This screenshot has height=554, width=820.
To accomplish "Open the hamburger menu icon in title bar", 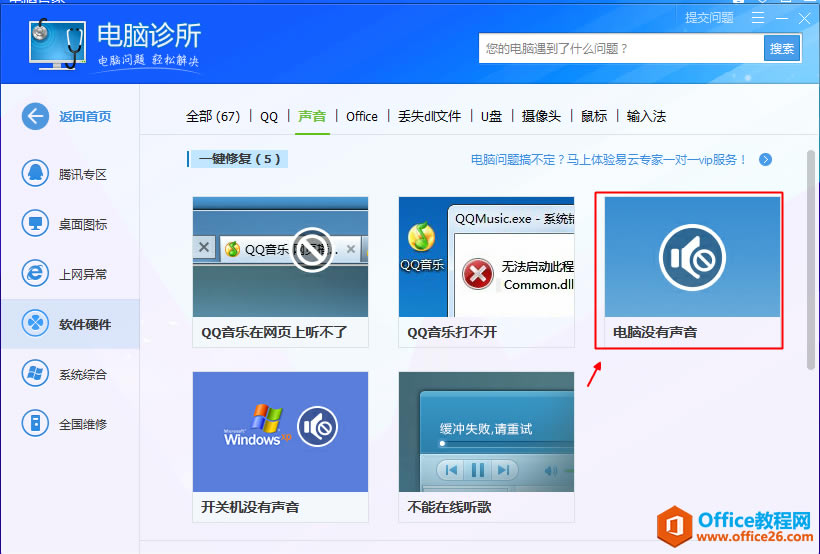I will point(758,18).
